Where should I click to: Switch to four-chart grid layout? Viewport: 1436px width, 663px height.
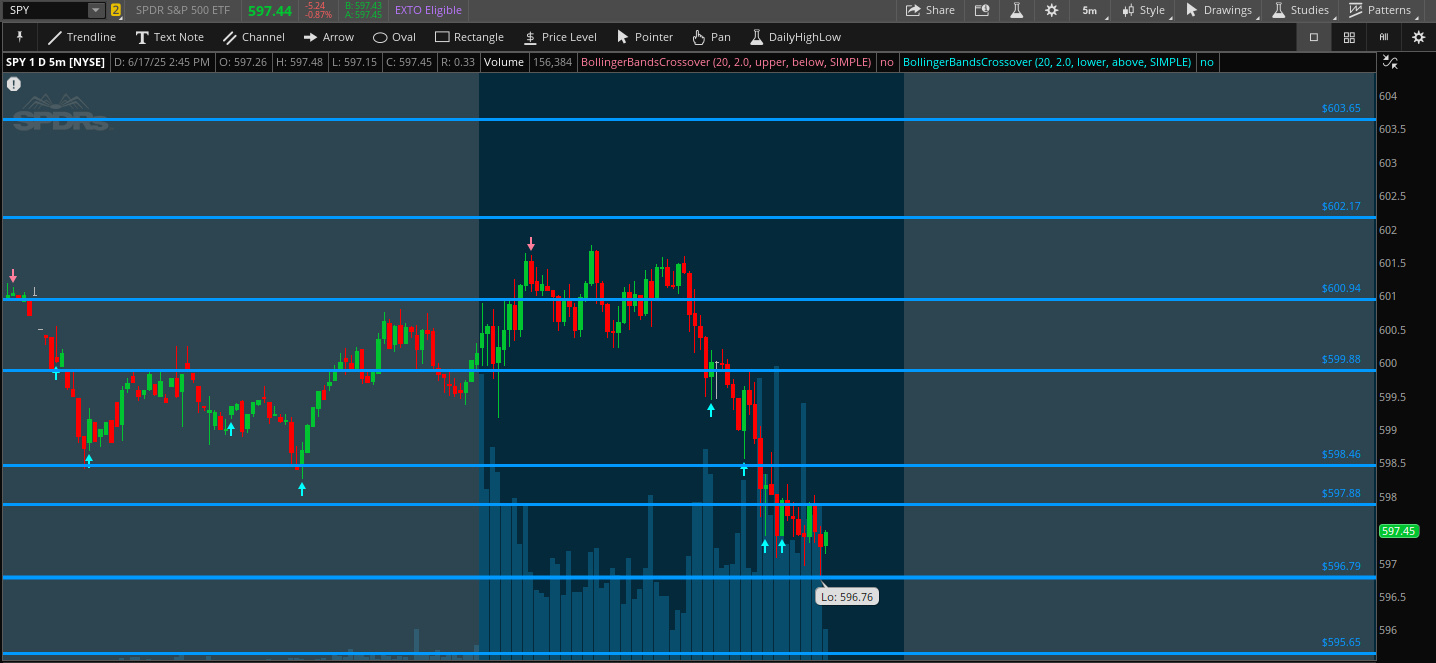(1349, 37)
